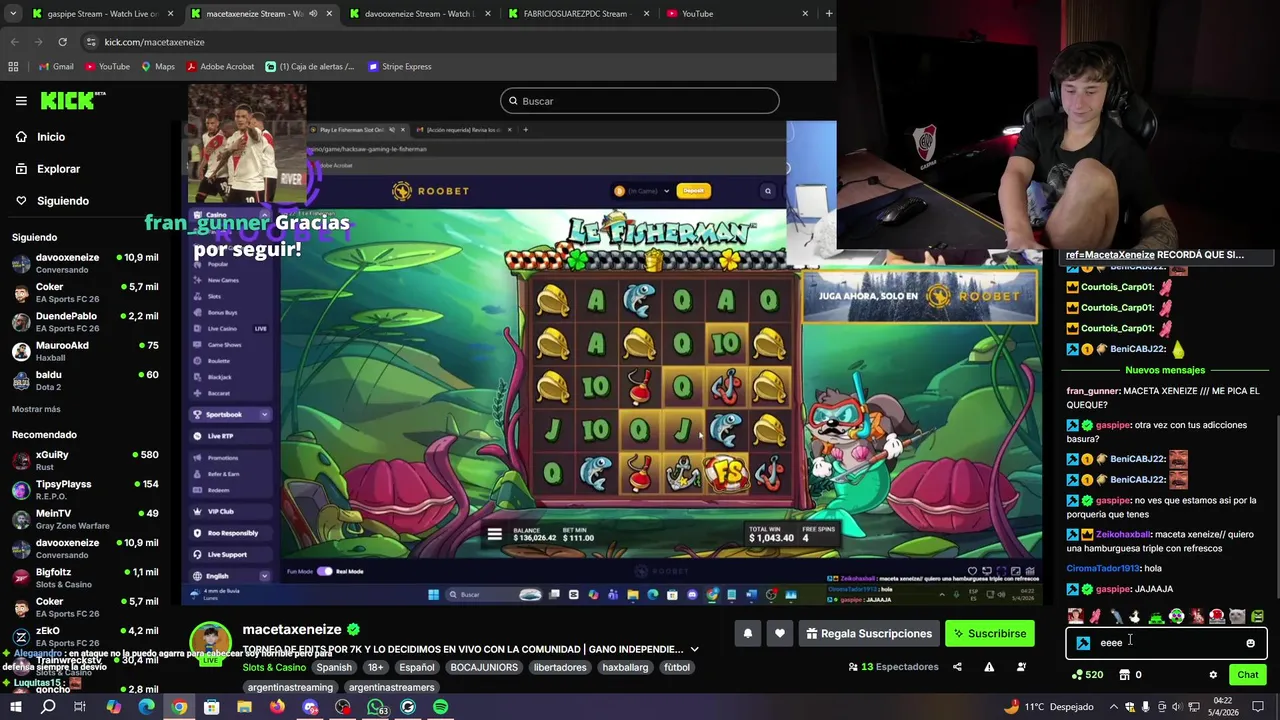Open the Chrome apps grid icon
Screen dimensions: 1280x720
pyautogui.click(x=13, y=67)
